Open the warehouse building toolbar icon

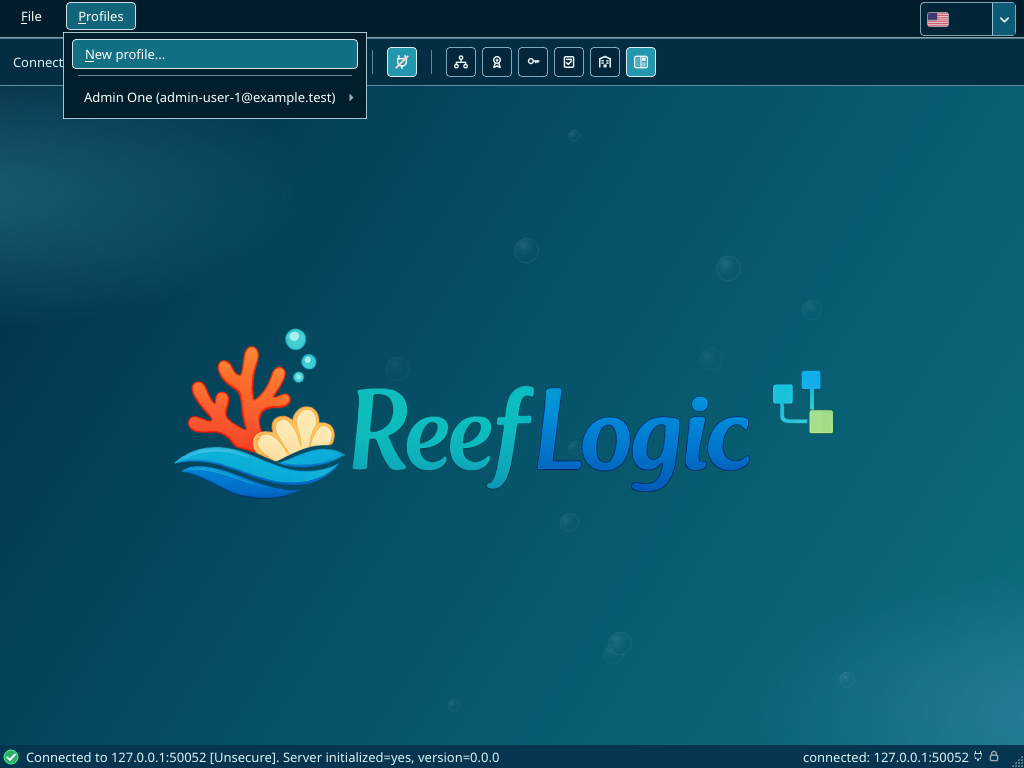tap(605, 62)
